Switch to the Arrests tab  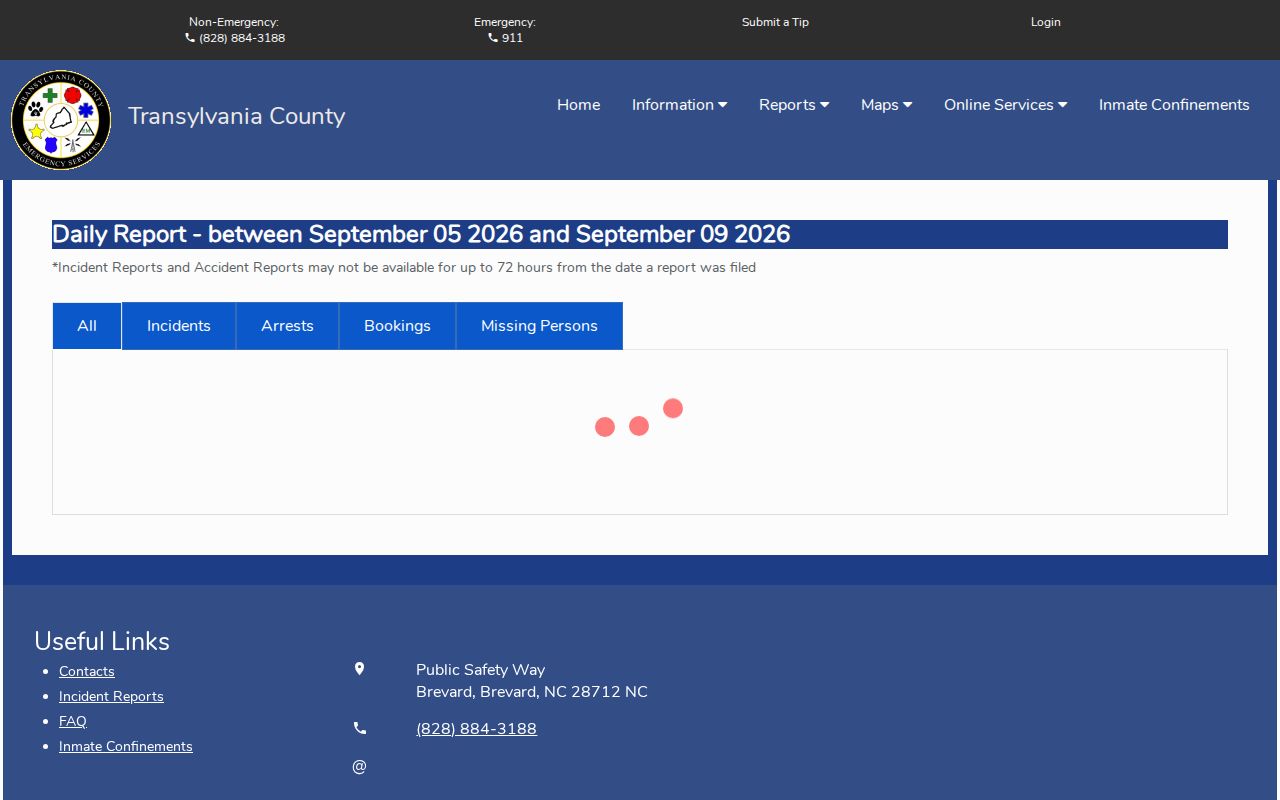tap(287, 326)
